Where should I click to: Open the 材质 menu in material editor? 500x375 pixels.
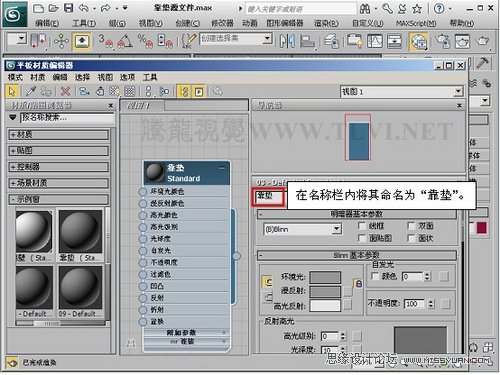(x=37, y=77)
